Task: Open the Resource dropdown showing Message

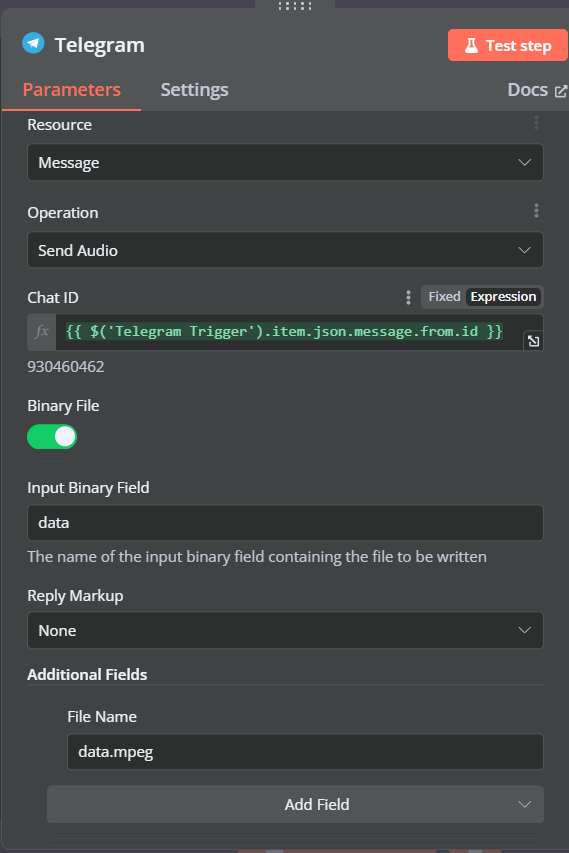Action: tap(285, 162)
